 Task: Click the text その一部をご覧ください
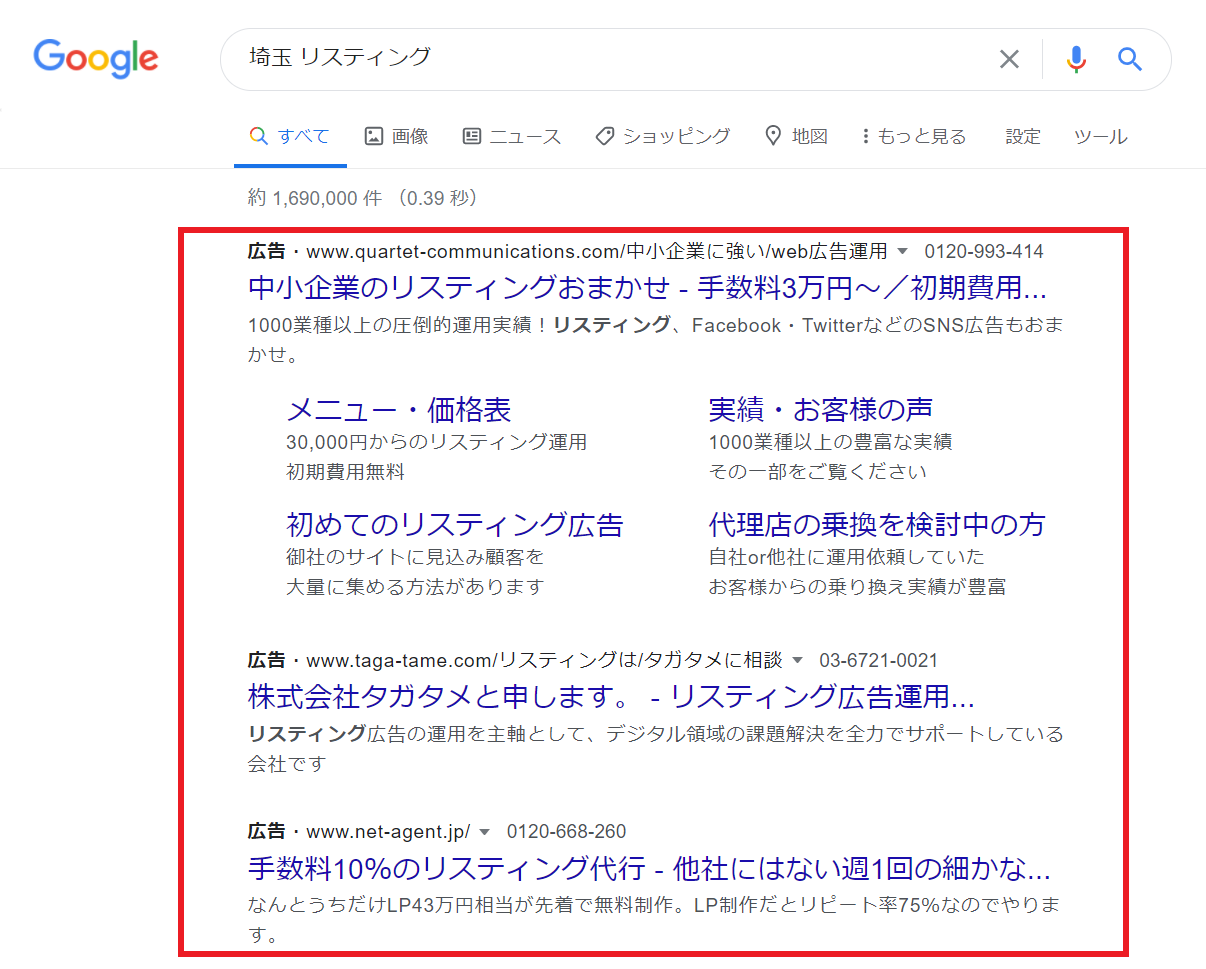click(x=818, y=472)
